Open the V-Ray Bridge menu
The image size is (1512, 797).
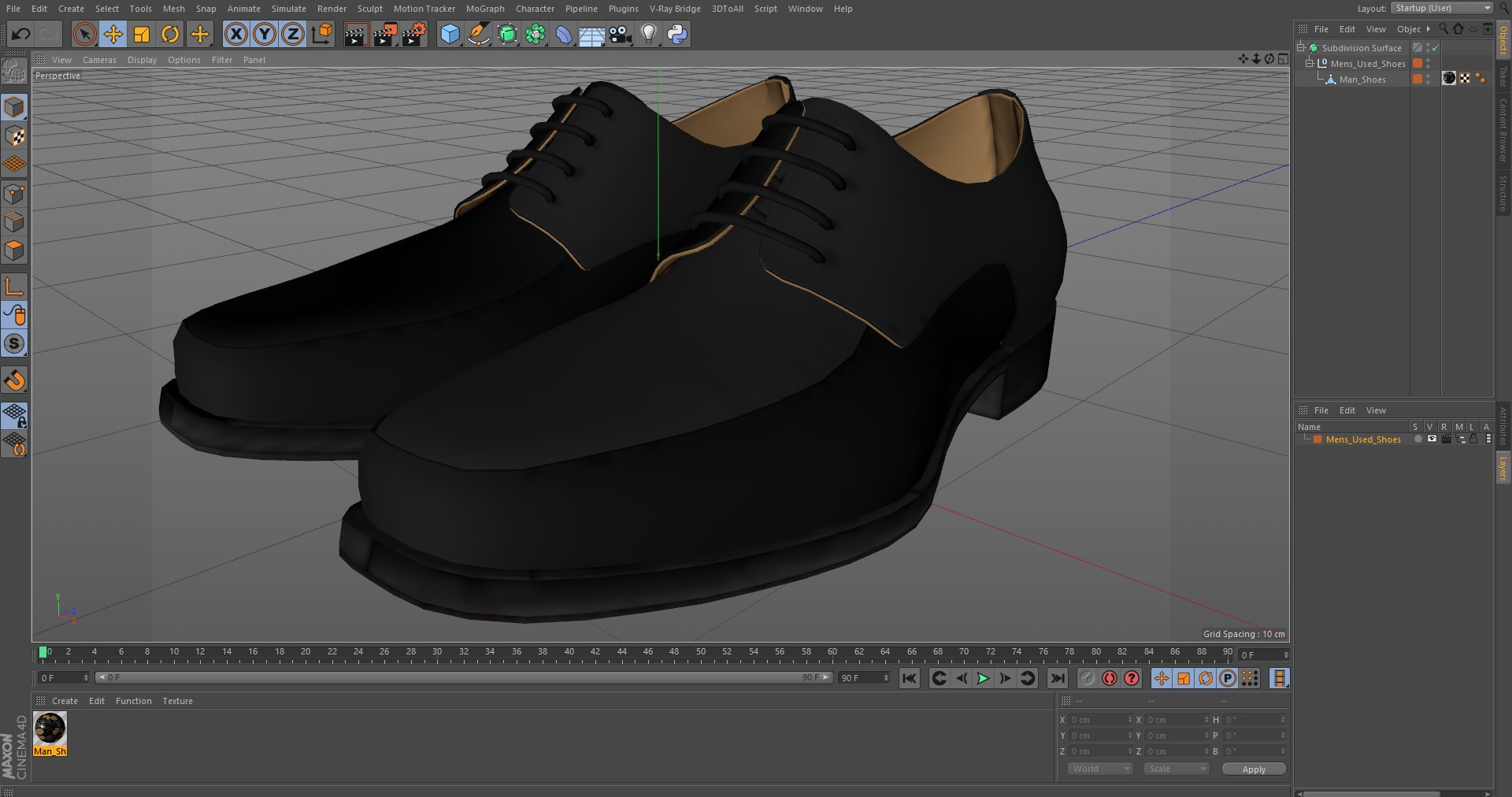pyautogui.click(x=675, y=9)
